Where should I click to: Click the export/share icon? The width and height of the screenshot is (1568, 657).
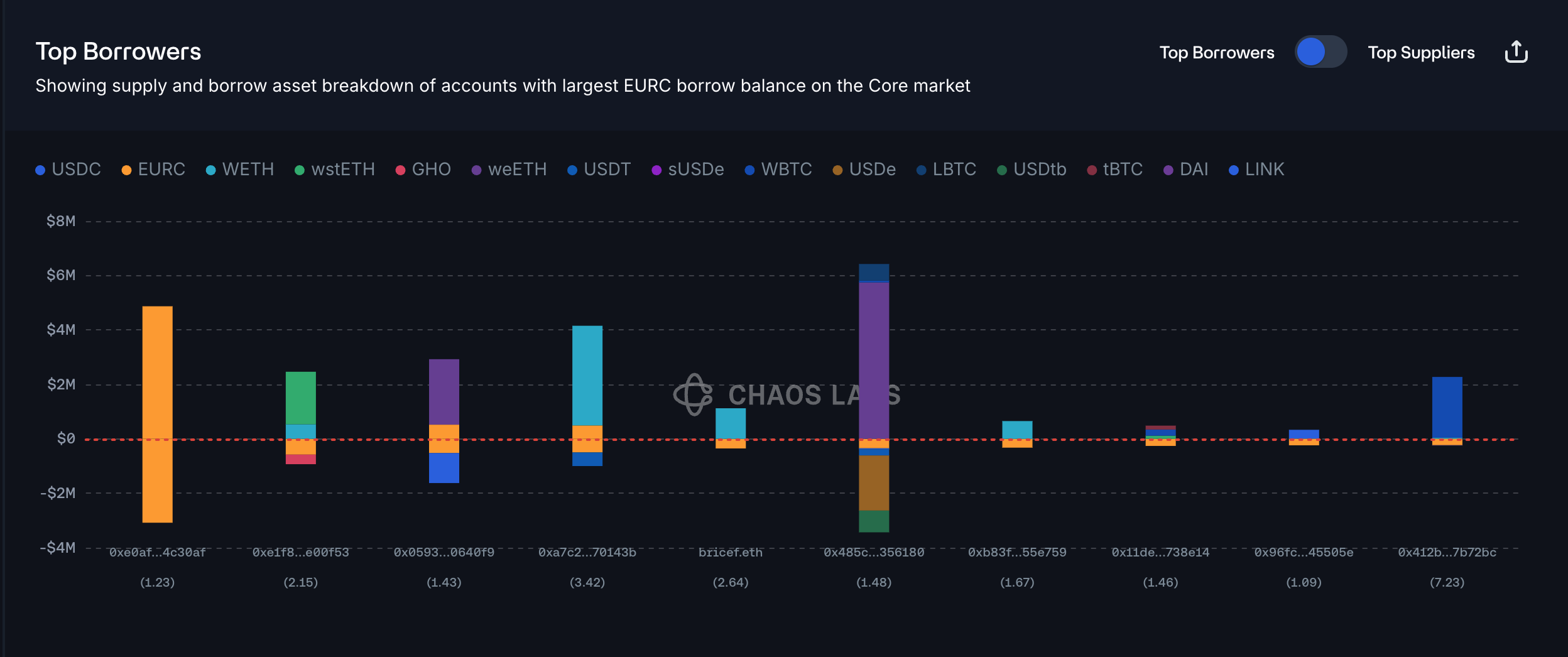[1516, 52]
